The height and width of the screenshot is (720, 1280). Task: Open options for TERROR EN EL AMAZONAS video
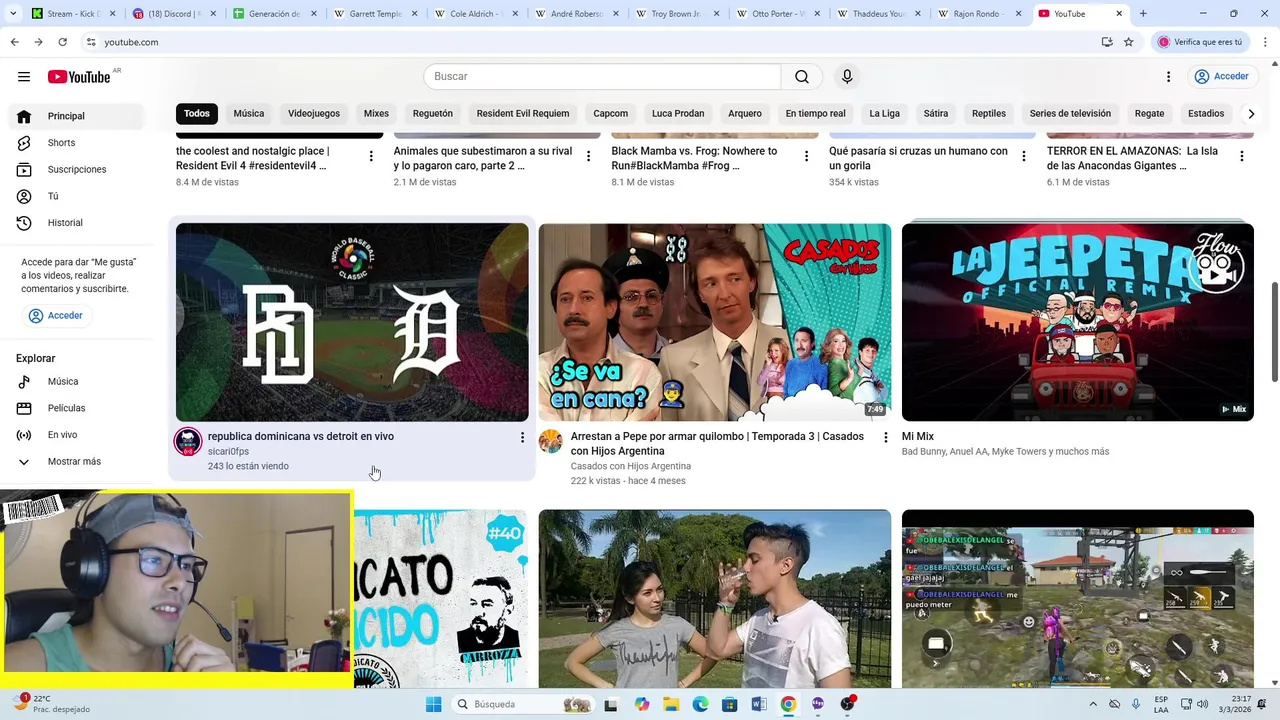click(1242, 156)
